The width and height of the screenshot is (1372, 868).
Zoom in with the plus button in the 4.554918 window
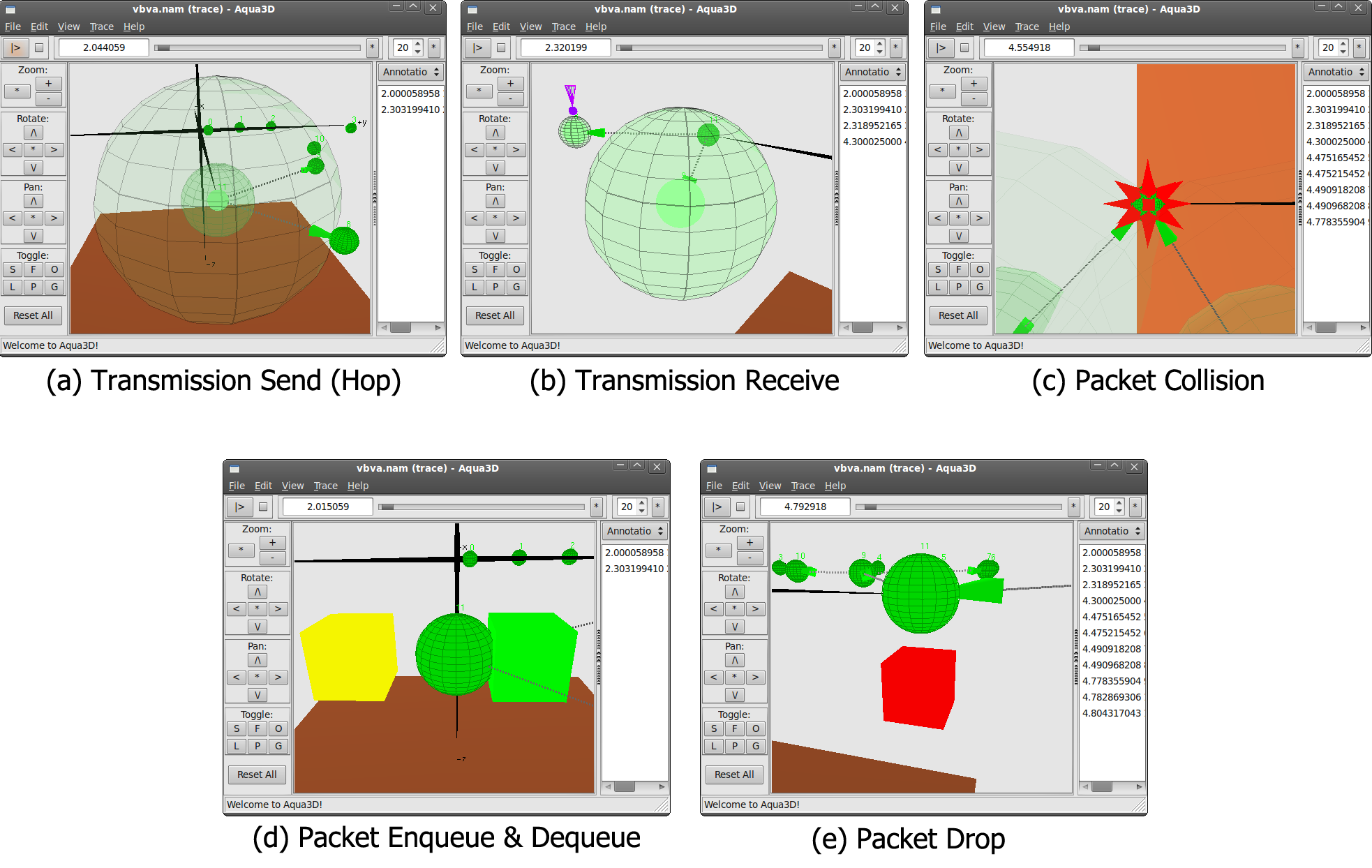coord(974,84)
